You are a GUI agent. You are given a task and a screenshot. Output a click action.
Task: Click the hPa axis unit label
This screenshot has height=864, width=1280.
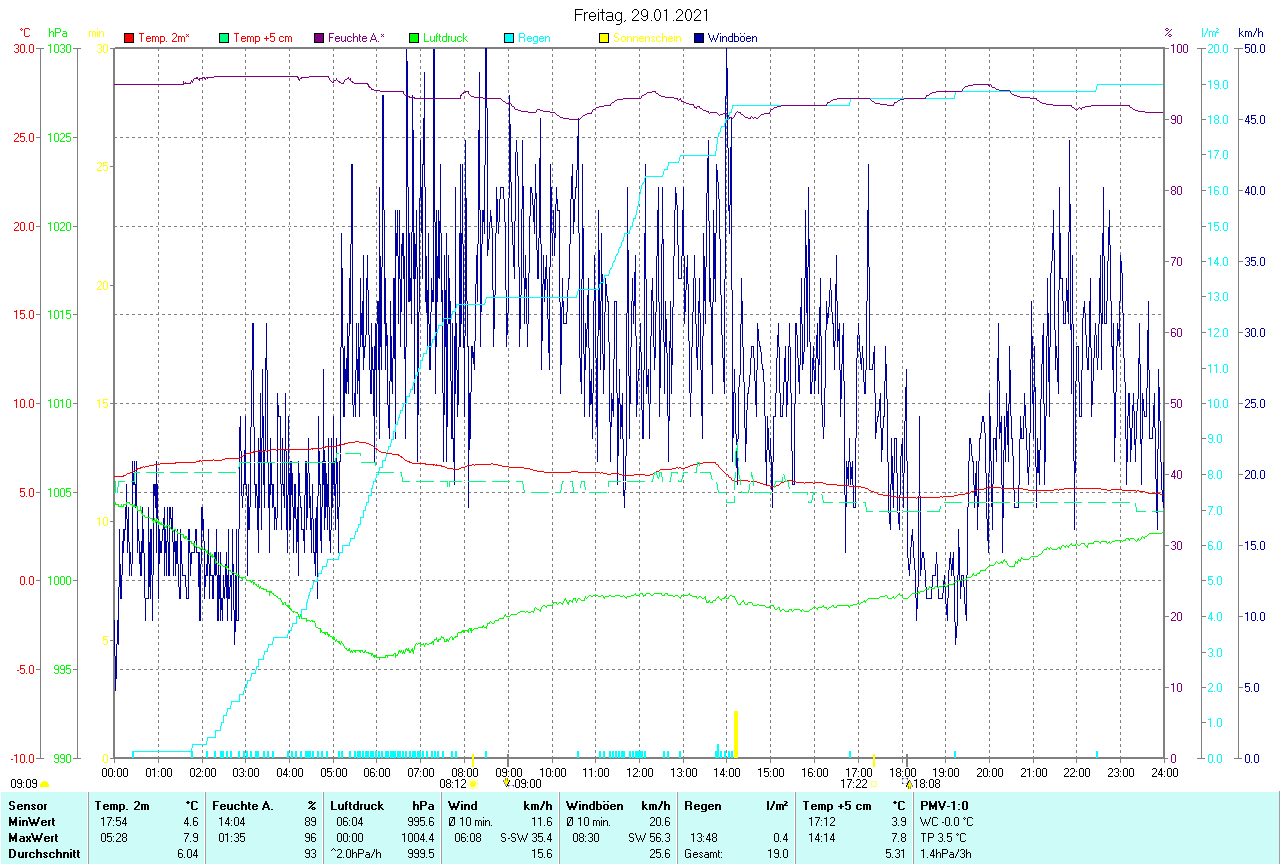pyautogui.click(x=57, y=33)
